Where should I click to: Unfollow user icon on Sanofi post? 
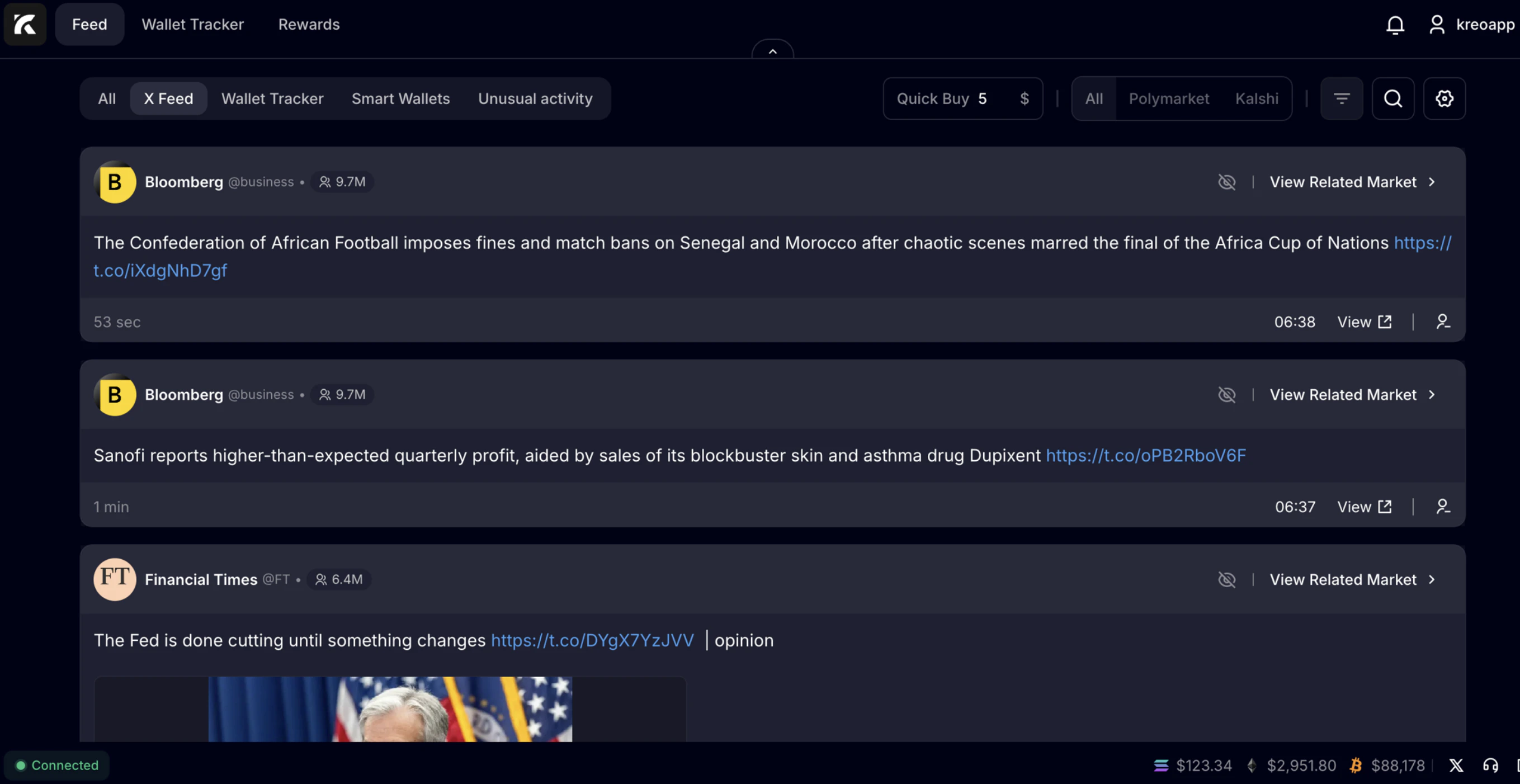(1443, 507)
